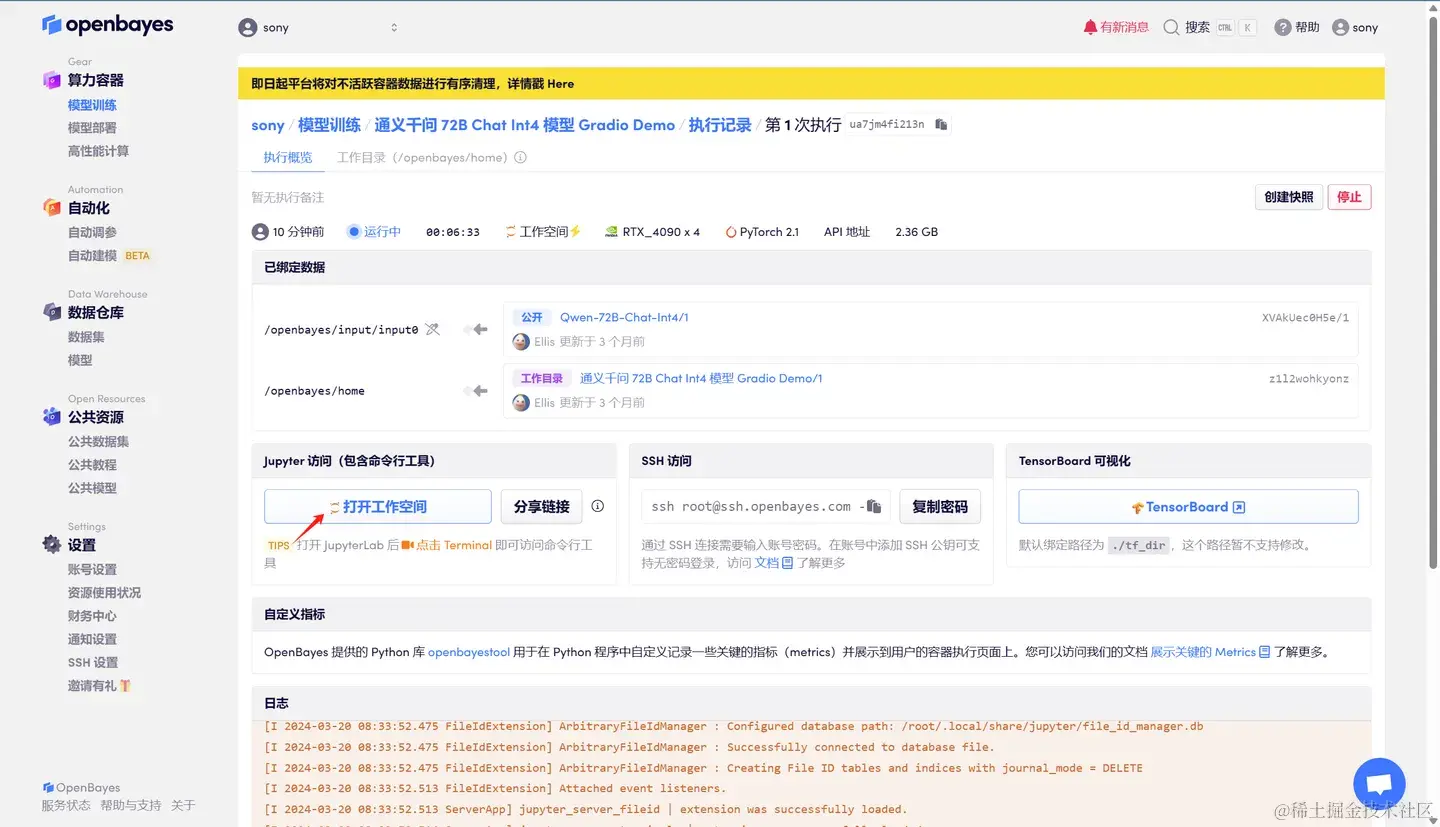Screen dimensions: 1440x827
Task: Stop the run with the 停止 button
Action: (x=1350, y=197)
